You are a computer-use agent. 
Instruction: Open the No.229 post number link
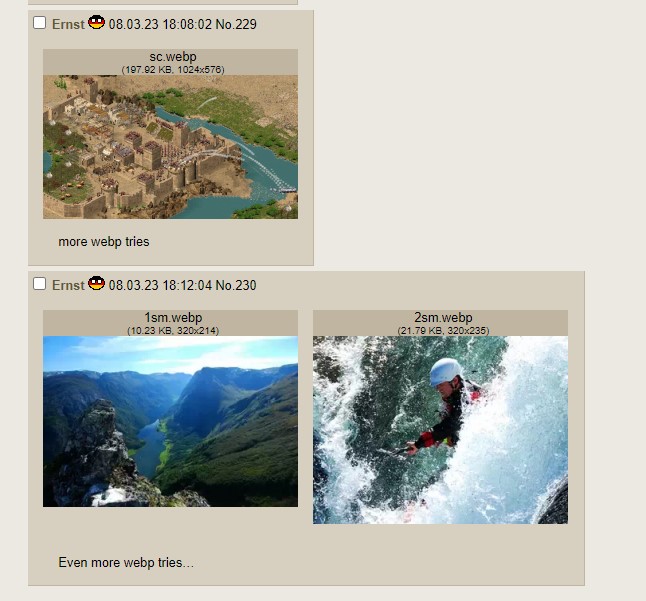point(236,24)
